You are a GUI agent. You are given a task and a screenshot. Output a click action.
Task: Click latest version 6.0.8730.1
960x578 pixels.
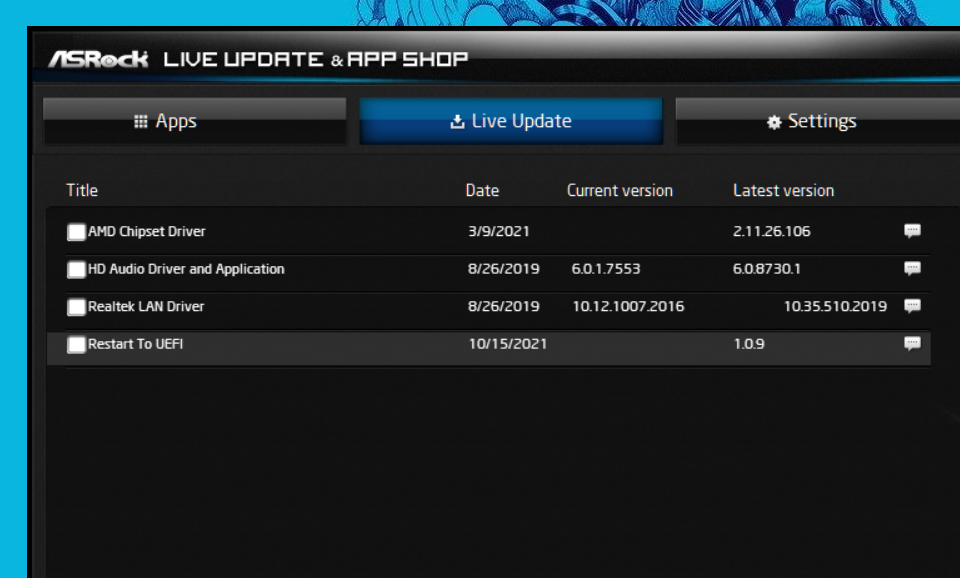point(767,269)
